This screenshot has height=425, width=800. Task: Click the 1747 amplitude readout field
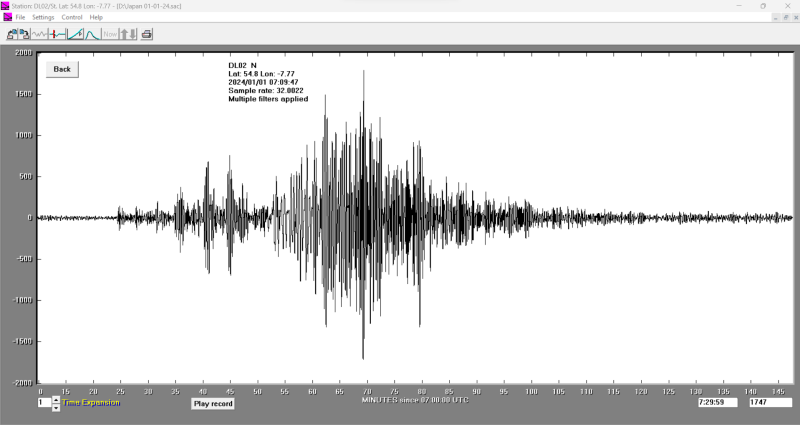coord(770,403)
